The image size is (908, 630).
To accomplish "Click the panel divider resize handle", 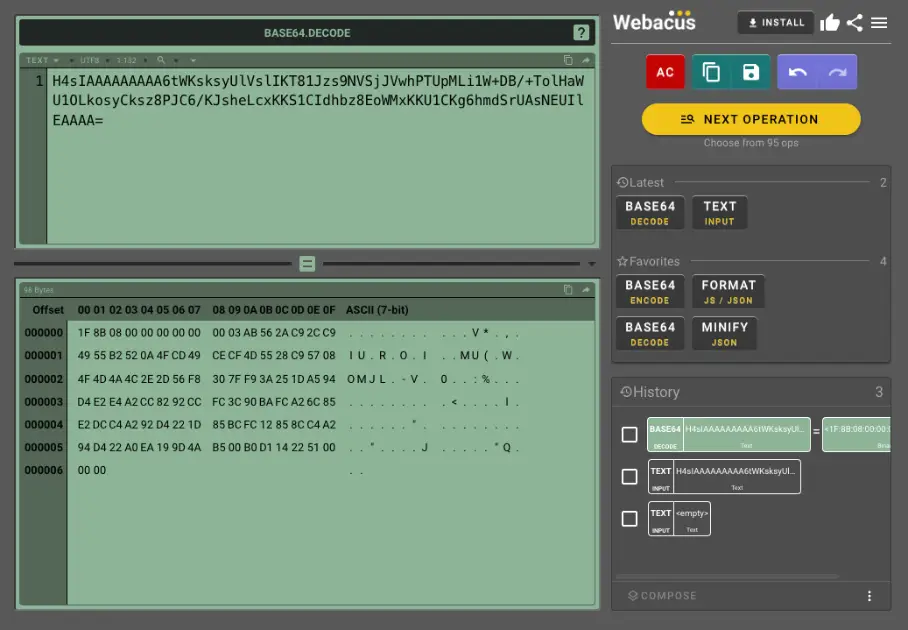I will 307,264.
